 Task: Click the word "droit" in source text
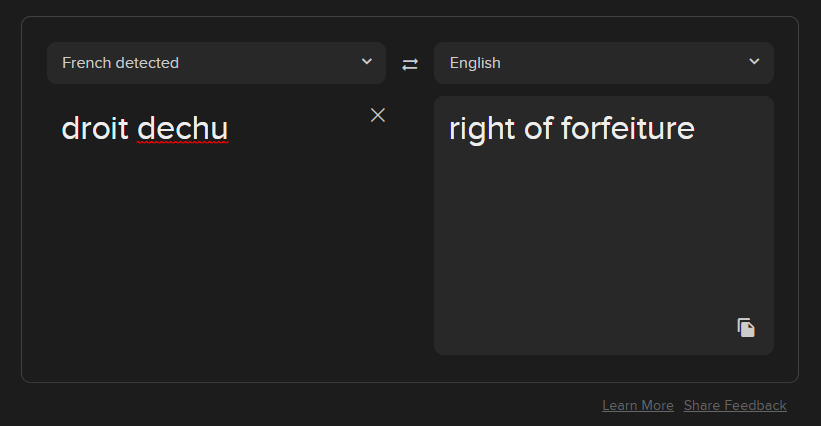tap(94, 129)
